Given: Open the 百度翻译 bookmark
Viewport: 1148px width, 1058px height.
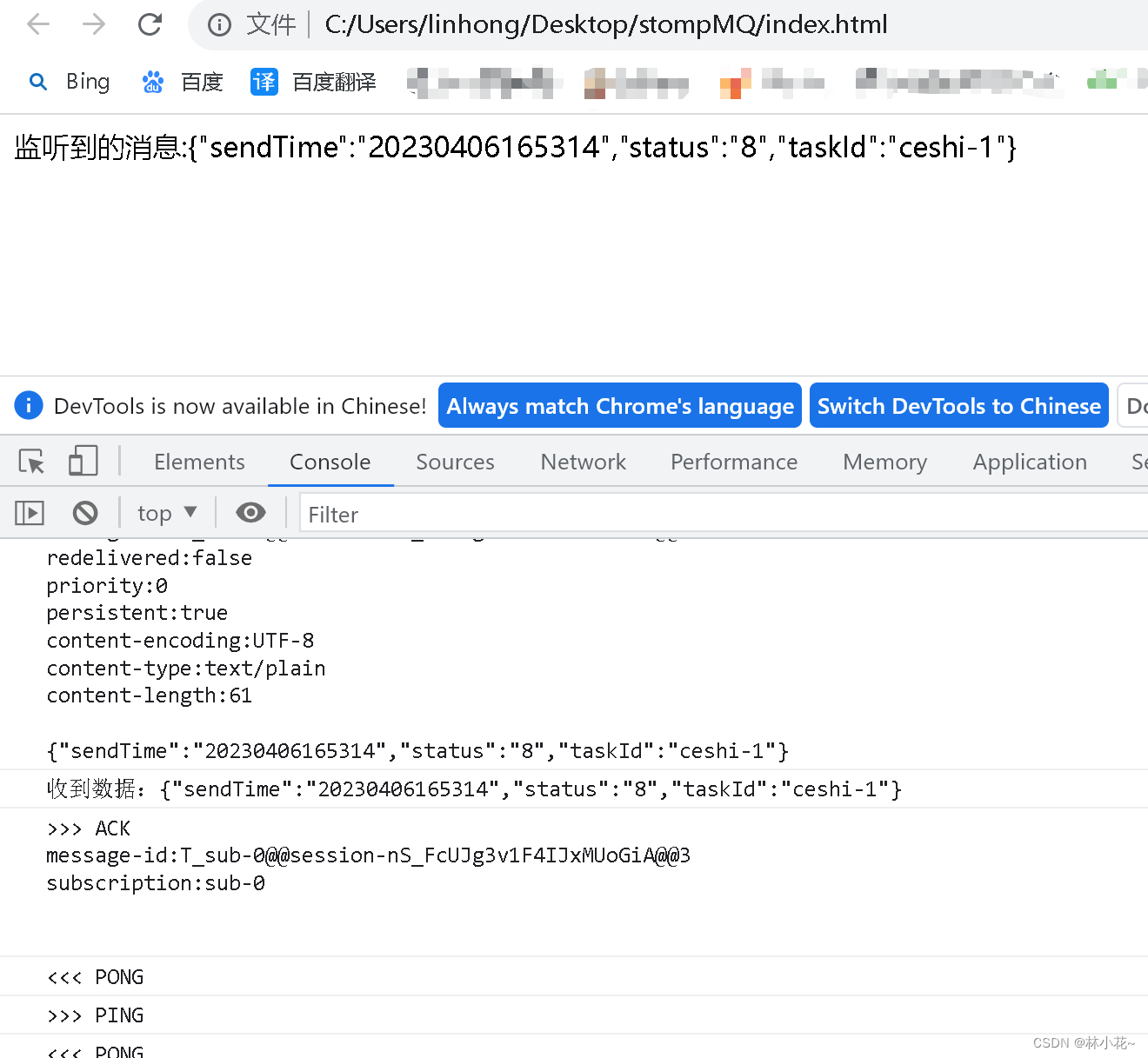Looking at the screenshot, I should pyautogui.click(x=313, y=82).
